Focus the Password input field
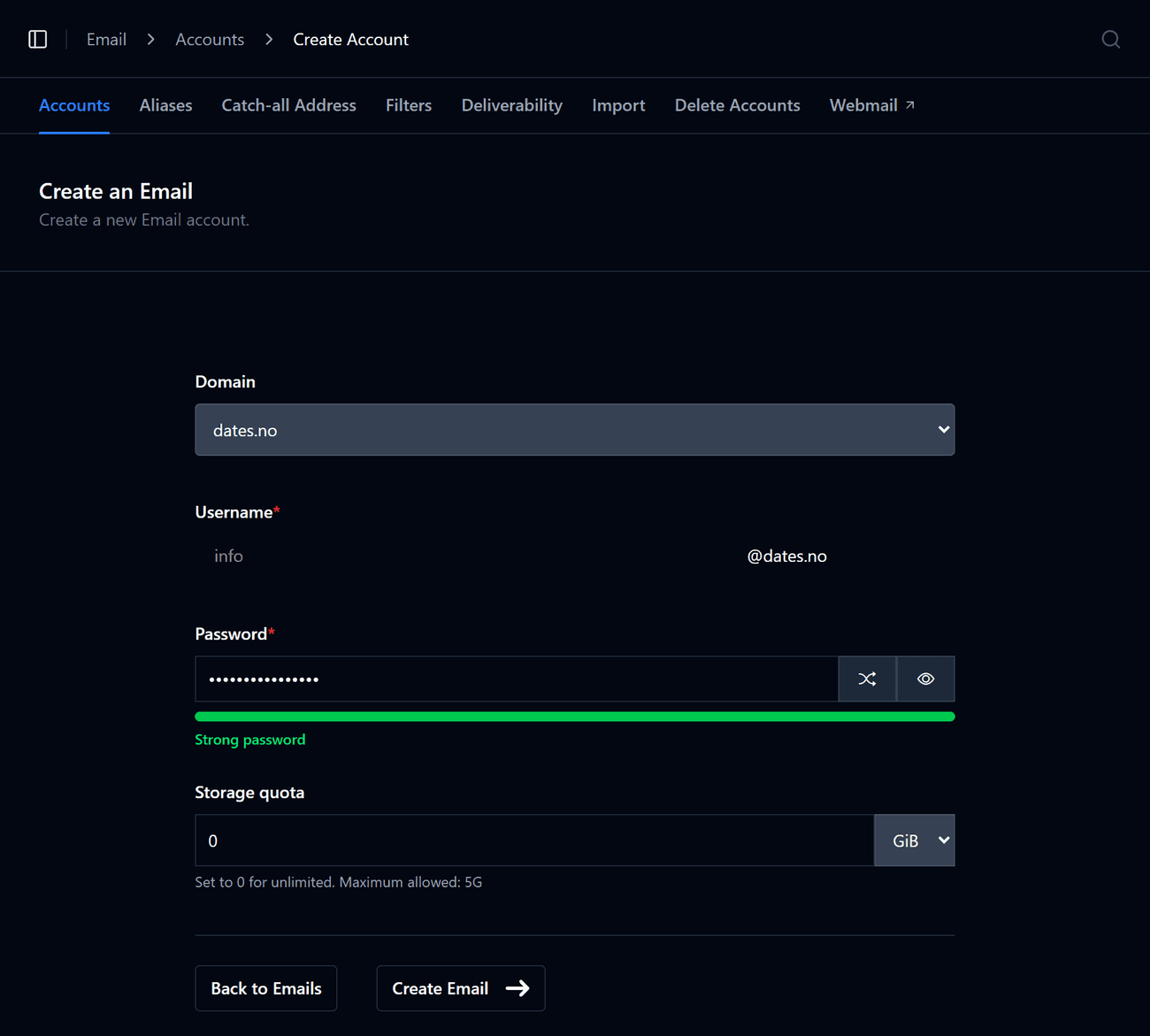This screenshot has width=1150, height=1036. pyautogui.click(x=517, y=679)
